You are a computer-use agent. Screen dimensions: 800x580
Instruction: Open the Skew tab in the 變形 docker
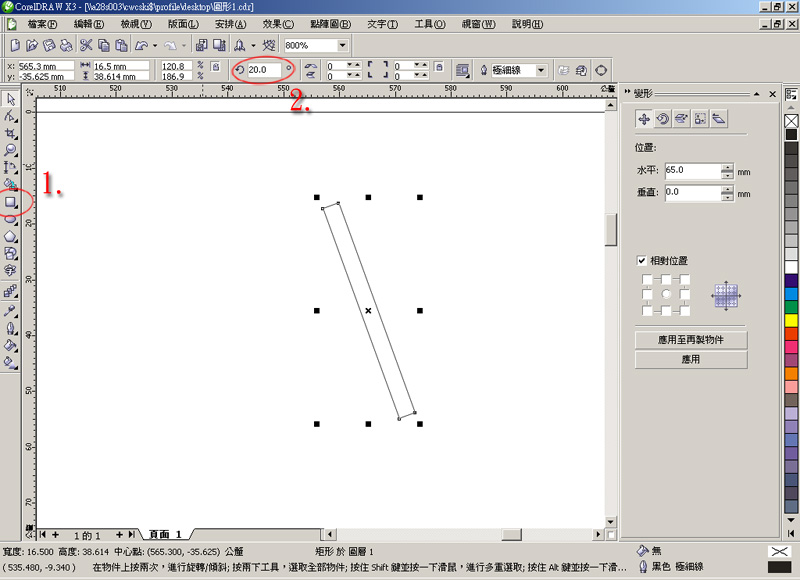(719, 119)
